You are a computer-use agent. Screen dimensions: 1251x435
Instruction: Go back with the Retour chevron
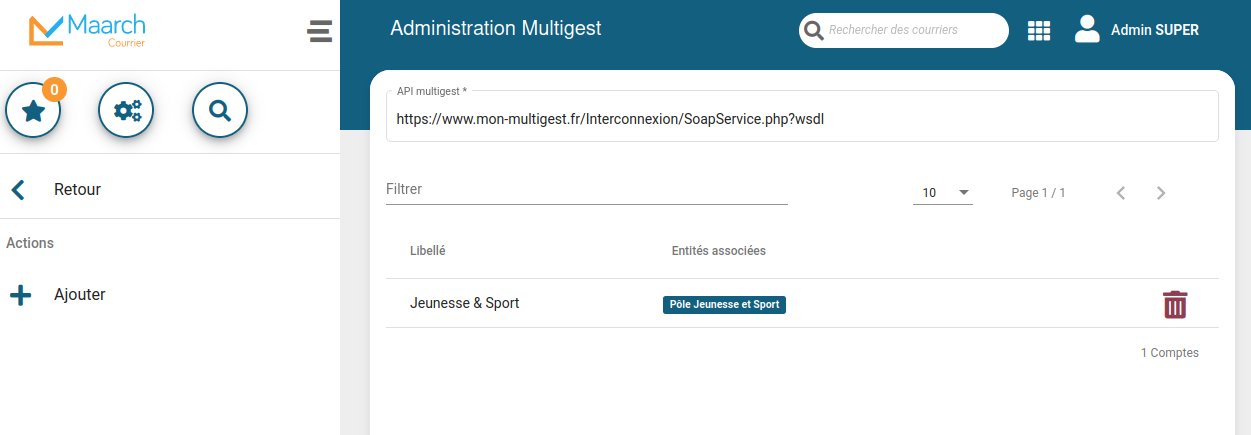tap(17, 190)
